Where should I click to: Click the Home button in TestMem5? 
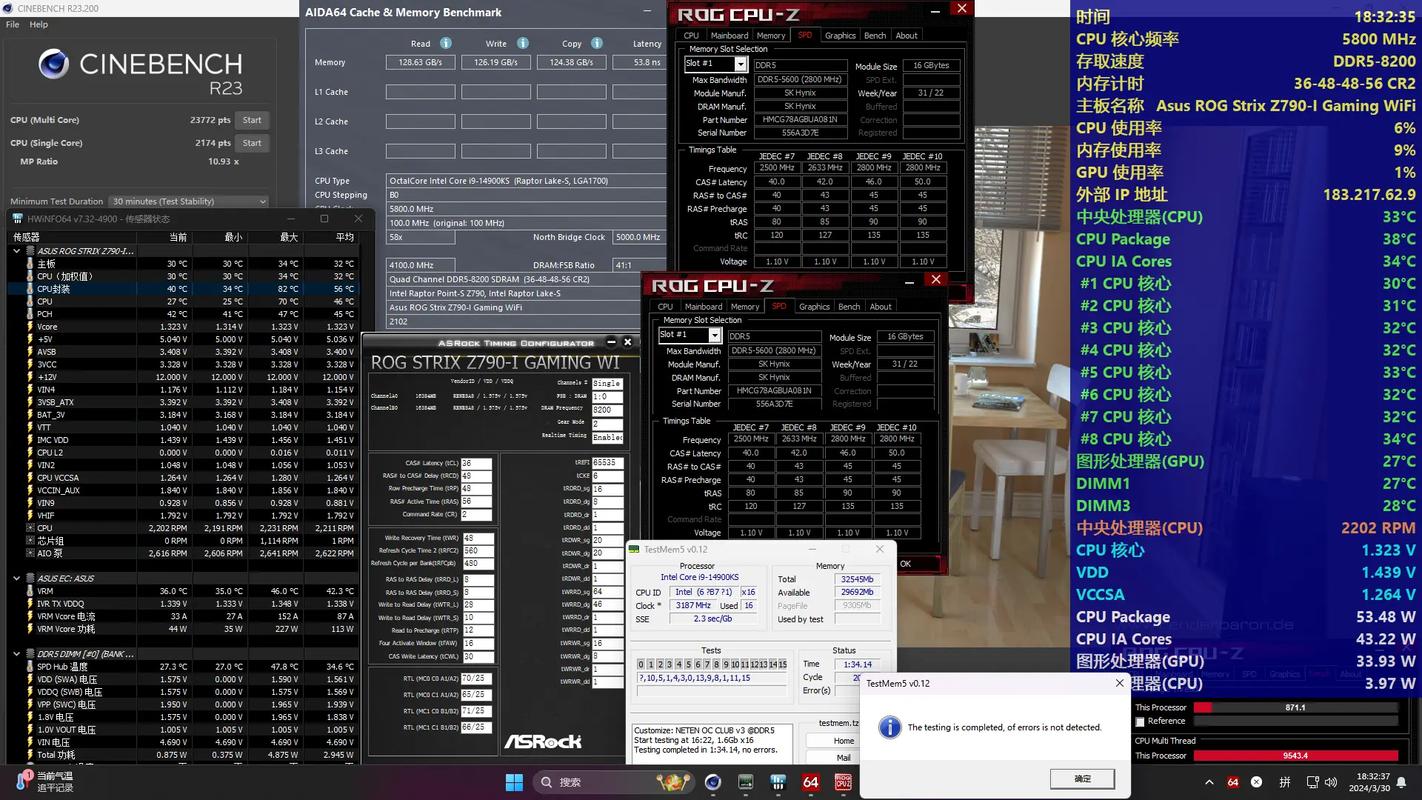point(843,741)
